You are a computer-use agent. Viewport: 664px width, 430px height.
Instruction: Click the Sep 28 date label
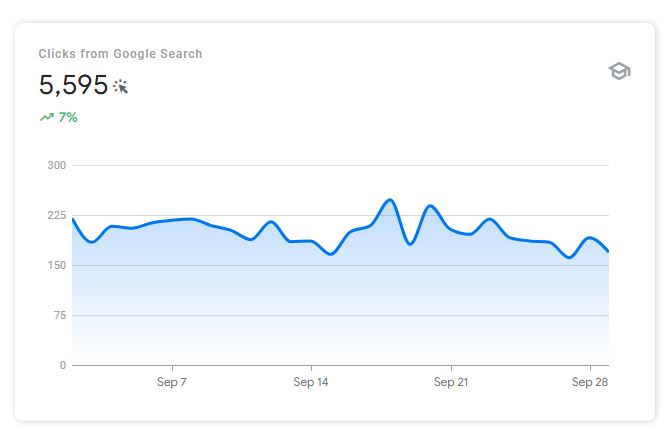pyautogui.click(x=589, y=382)
